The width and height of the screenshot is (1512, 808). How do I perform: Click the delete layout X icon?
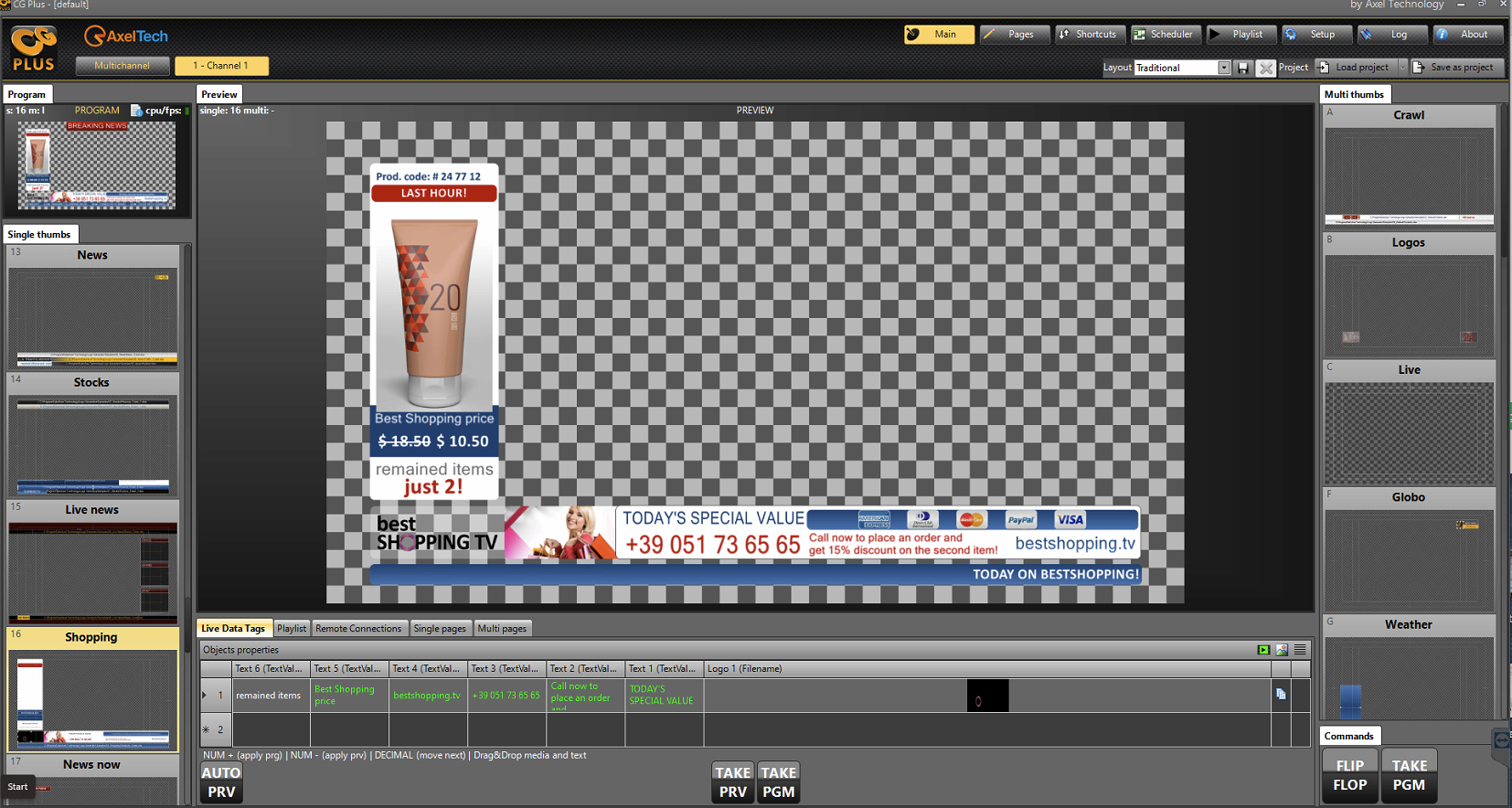point(1265,68)
